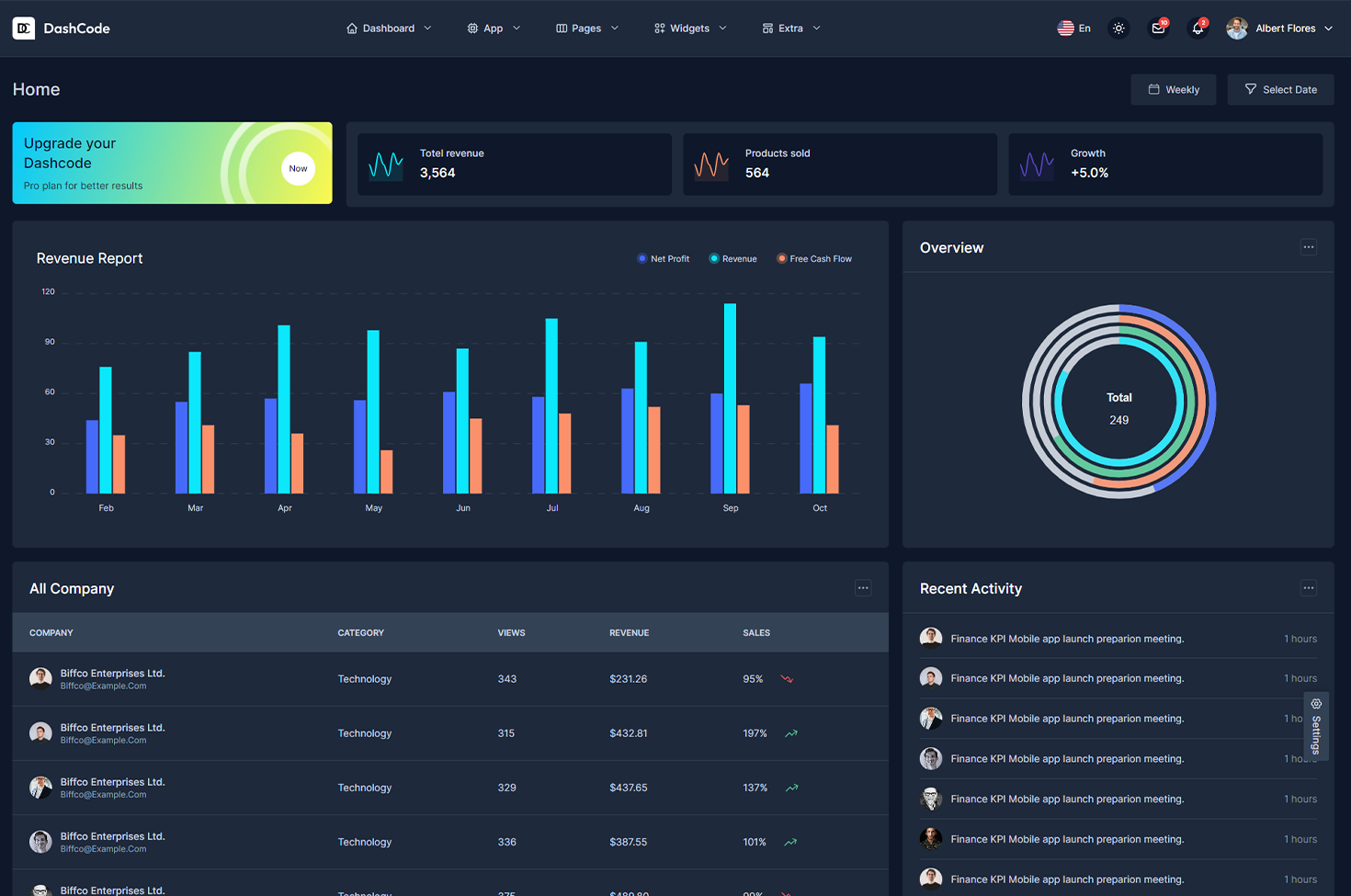
Task: Open Recent Activity three-dot menu
Action: click(1309, 588)
